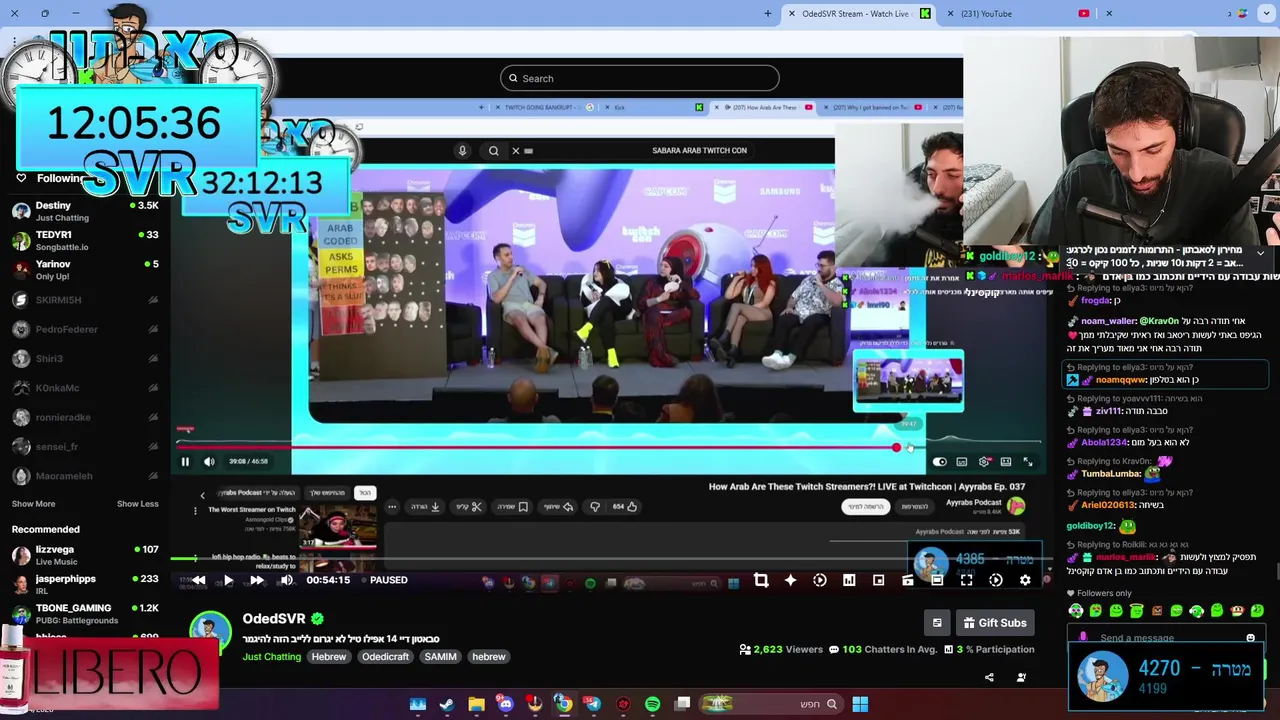Dislike the Ayyrabs podcast video
The image size is (1280, 720).
pyautogui.click(x=595, y=507)
